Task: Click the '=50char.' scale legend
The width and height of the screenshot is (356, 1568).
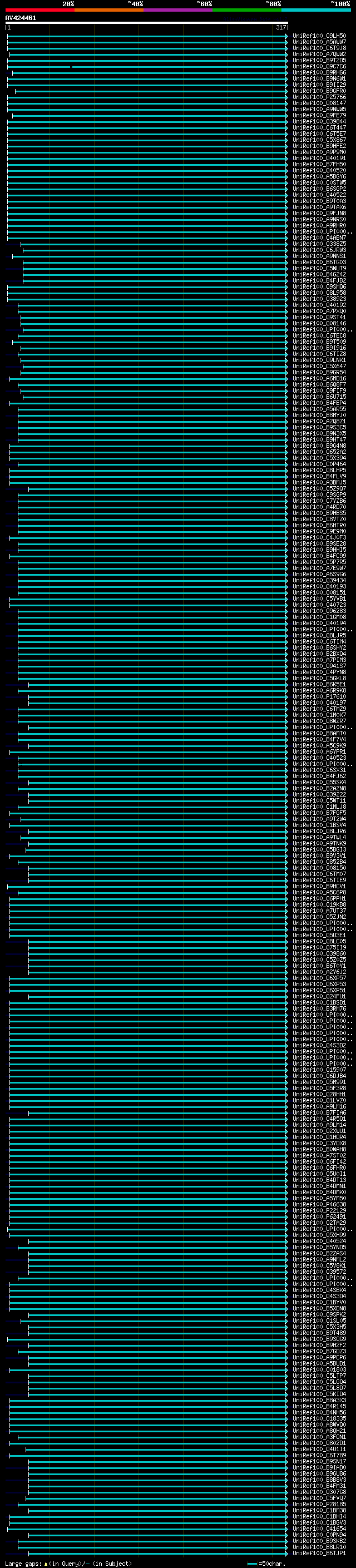Action: point(272,1564)
